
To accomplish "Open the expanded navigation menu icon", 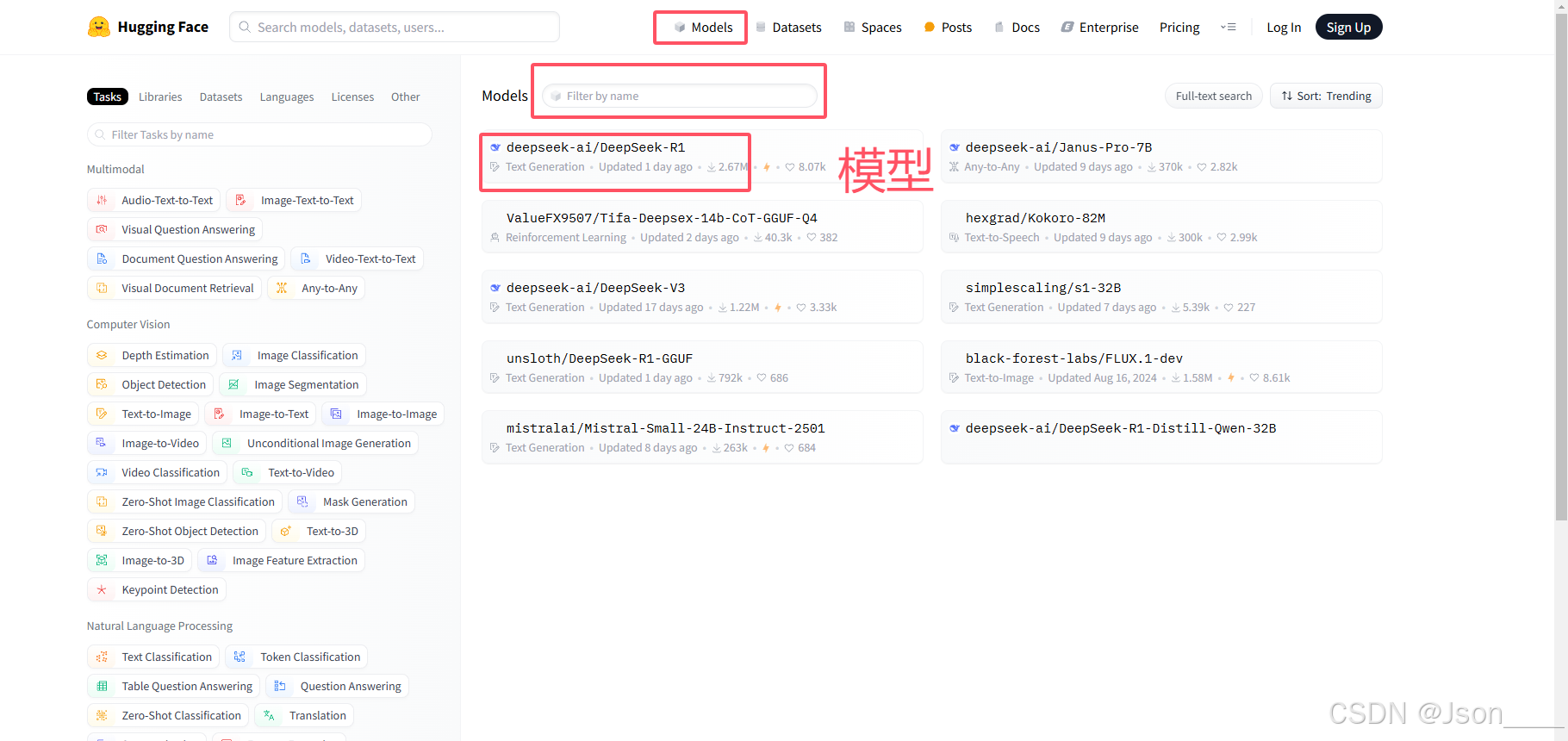I will pos(1228,28).
